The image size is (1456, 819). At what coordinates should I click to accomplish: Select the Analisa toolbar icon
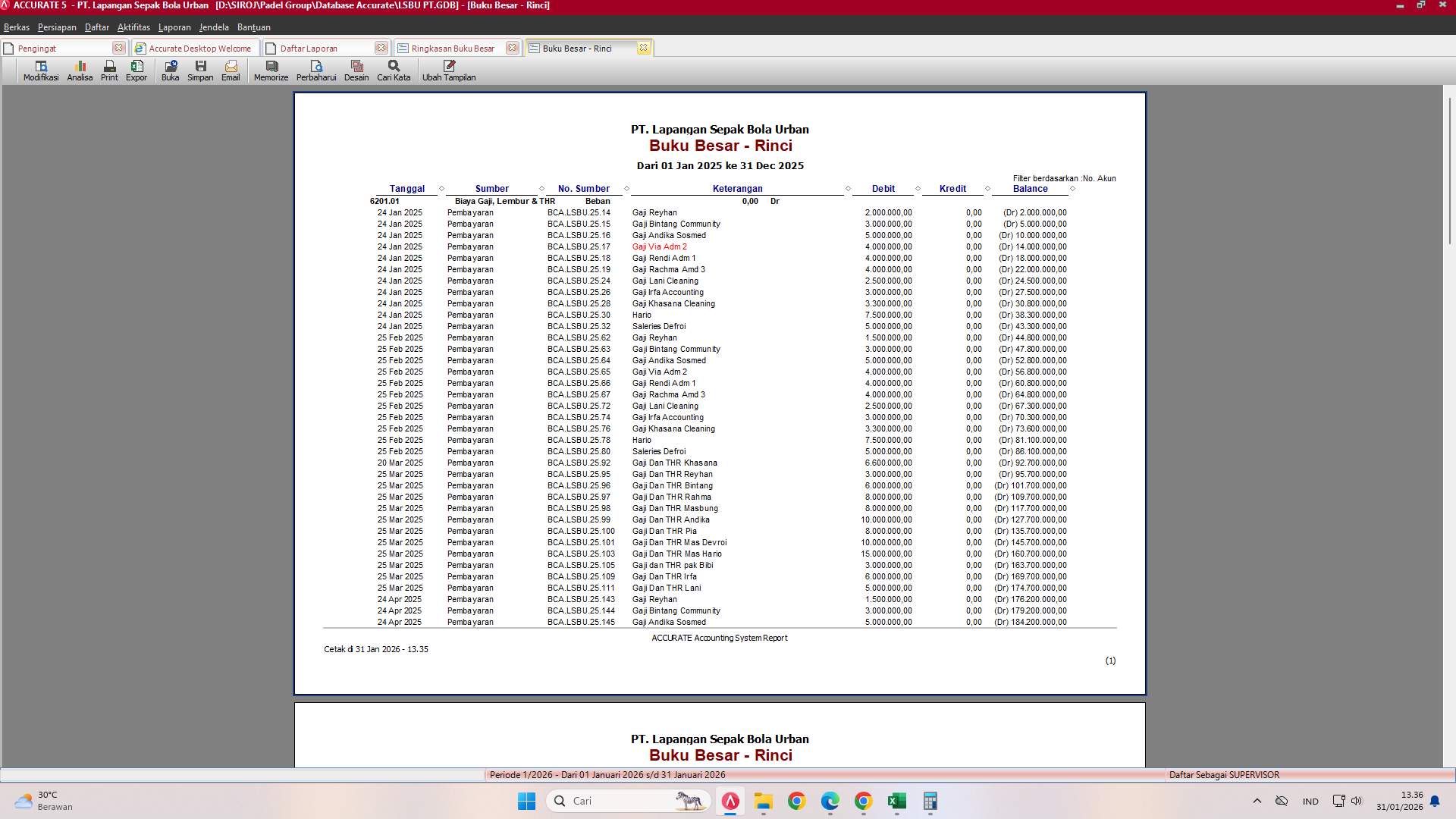point(79,71)
